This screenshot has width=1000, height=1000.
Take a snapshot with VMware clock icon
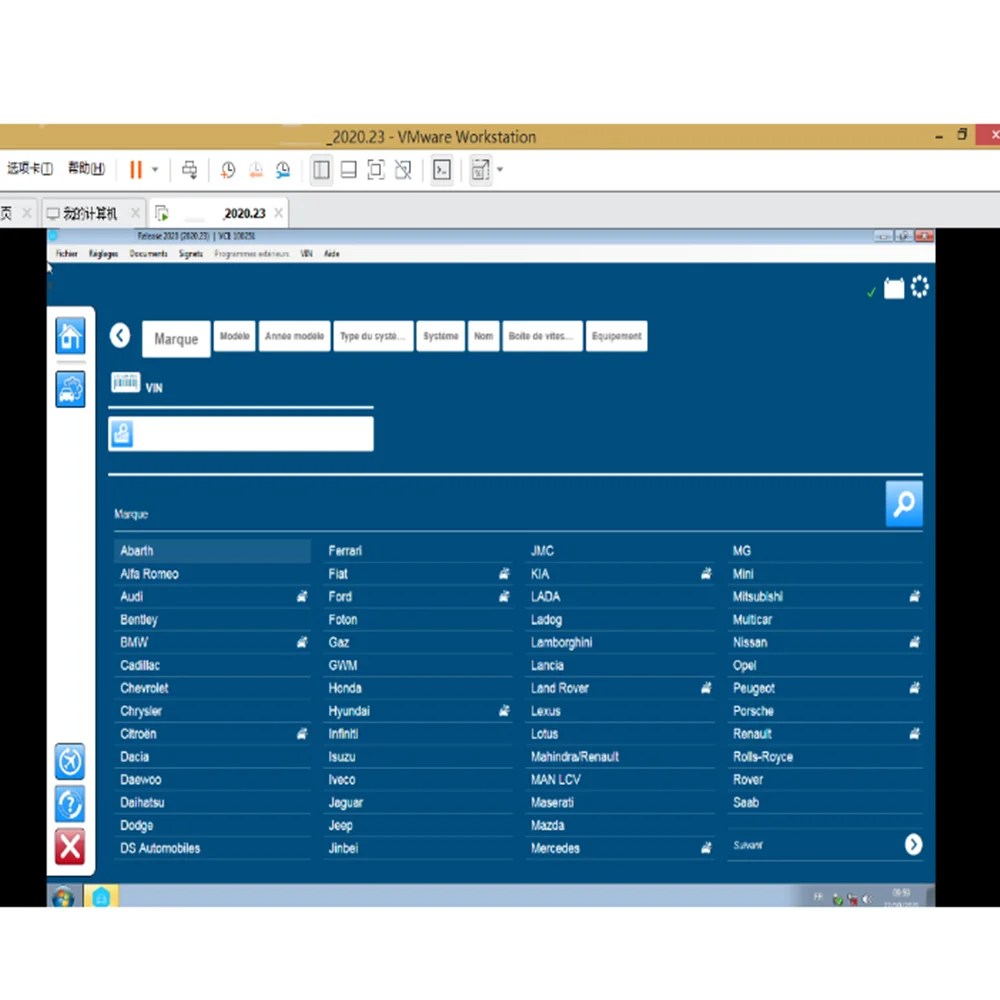[x=228, y=170]
